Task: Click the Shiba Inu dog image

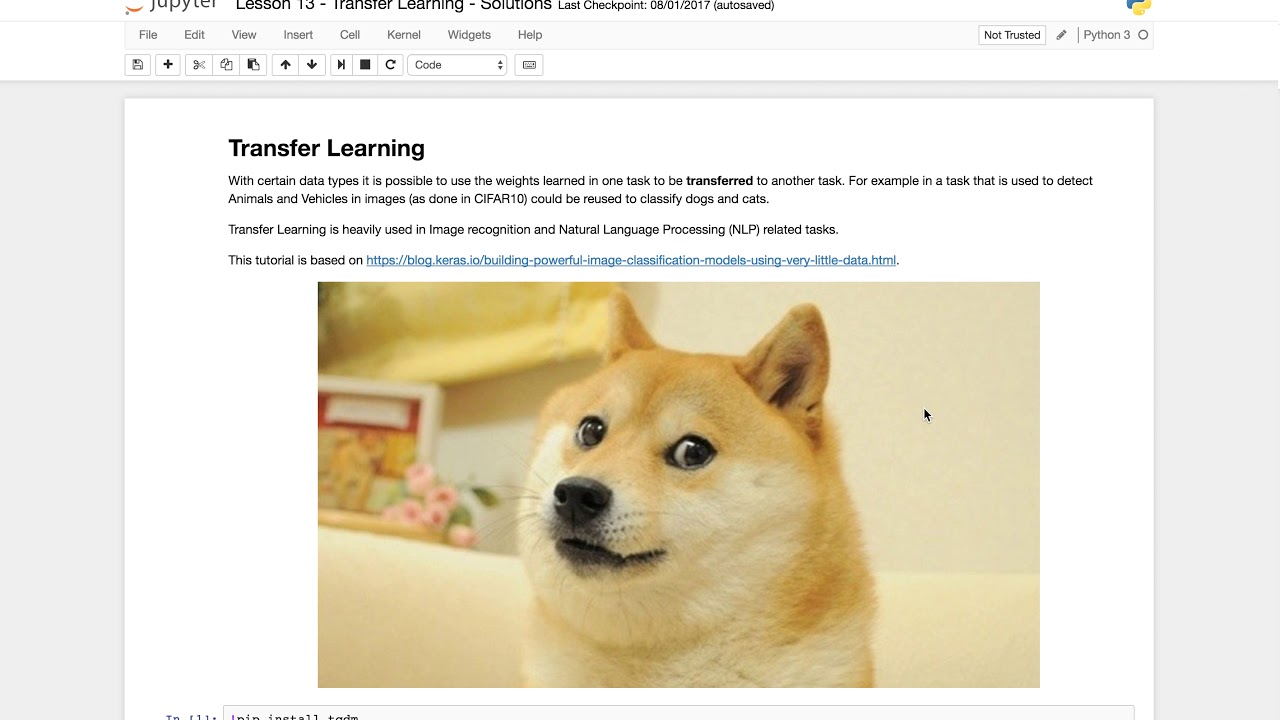Action: click(679, 485)
